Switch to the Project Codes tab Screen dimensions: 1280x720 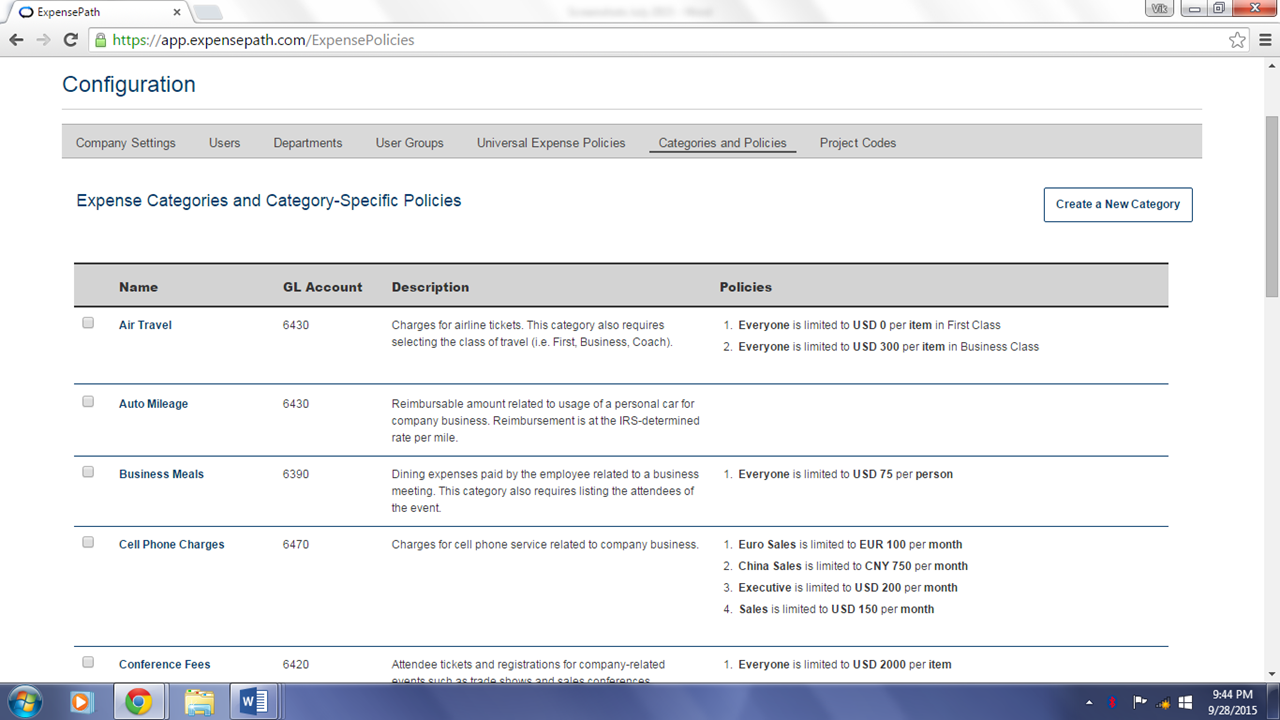tap(858, 143)
